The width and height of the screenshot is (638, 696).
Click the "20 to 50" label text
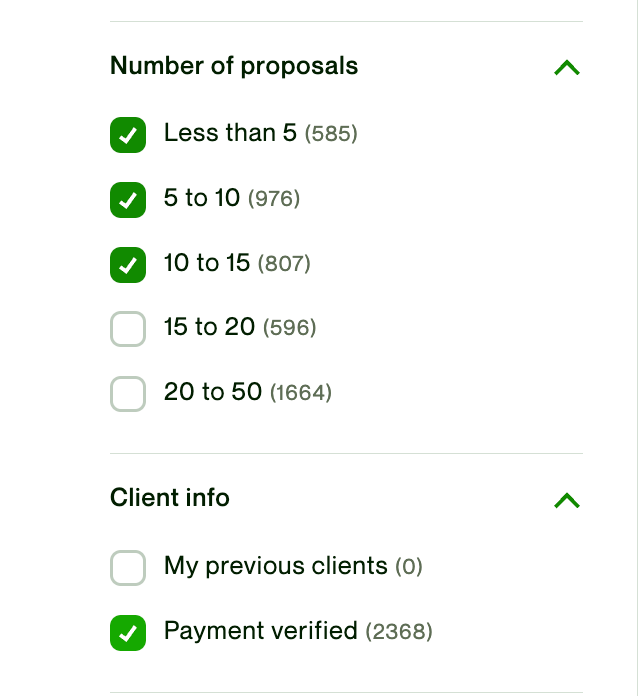pos(212,392)
